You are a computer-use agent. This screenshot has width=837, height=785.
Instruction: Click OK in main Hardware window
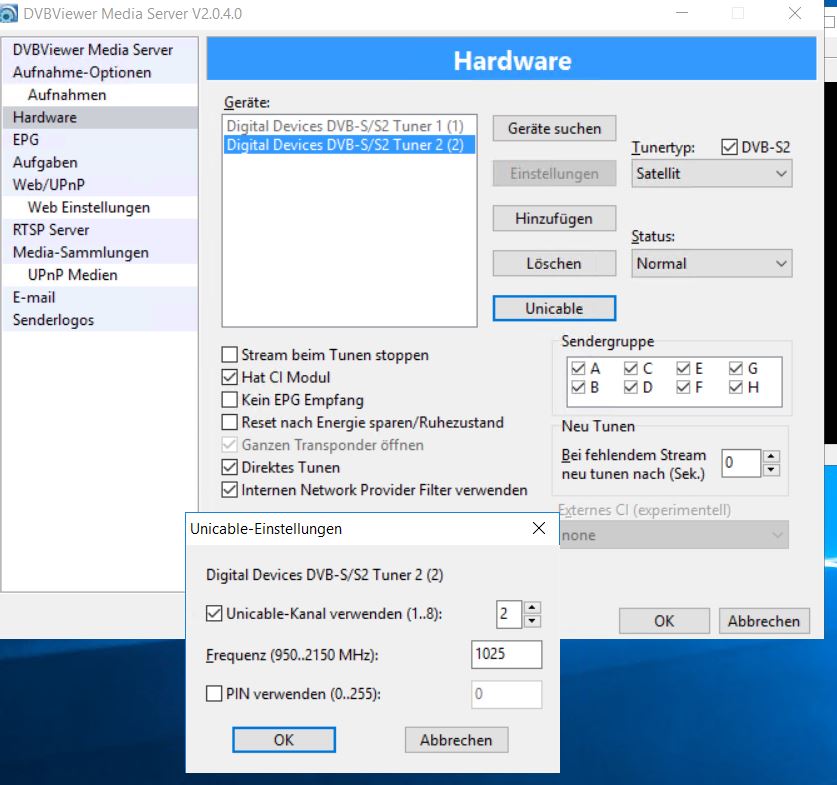click(664, 621)
